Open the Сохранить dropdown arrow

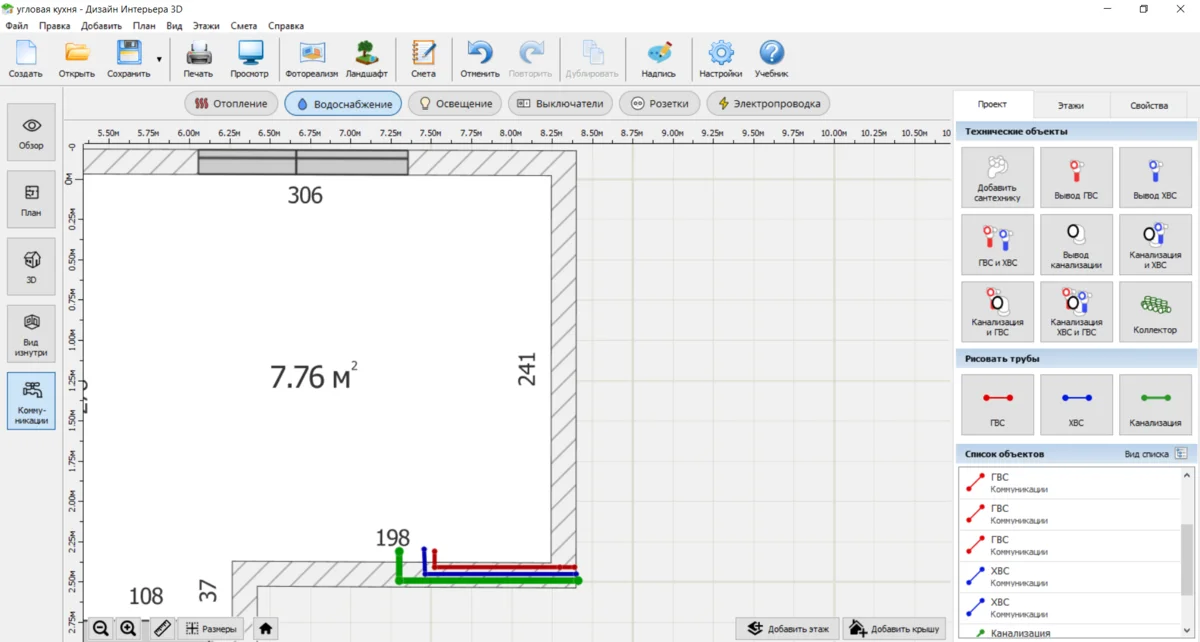tap(159, 60)
